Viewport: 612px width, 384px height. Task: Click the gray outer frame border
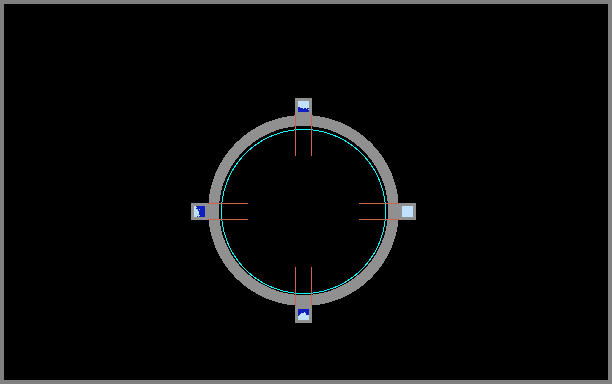(x=306, y=2)
